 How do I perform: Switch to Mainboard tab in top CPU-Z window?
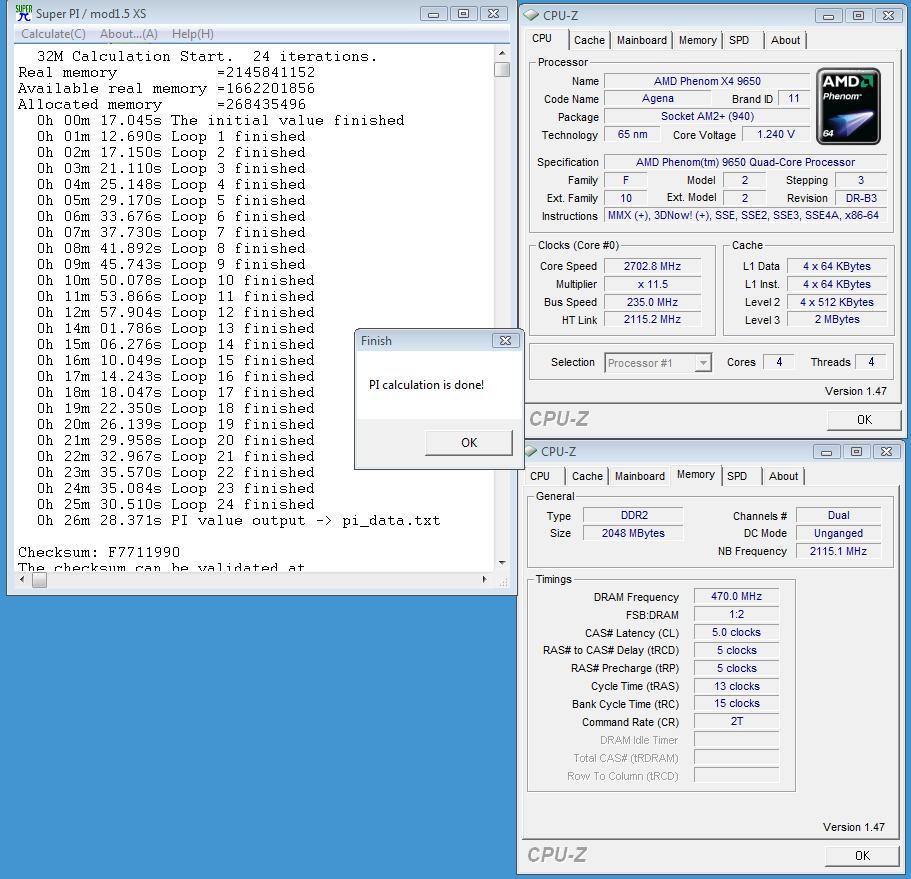(x=641, y=40)
